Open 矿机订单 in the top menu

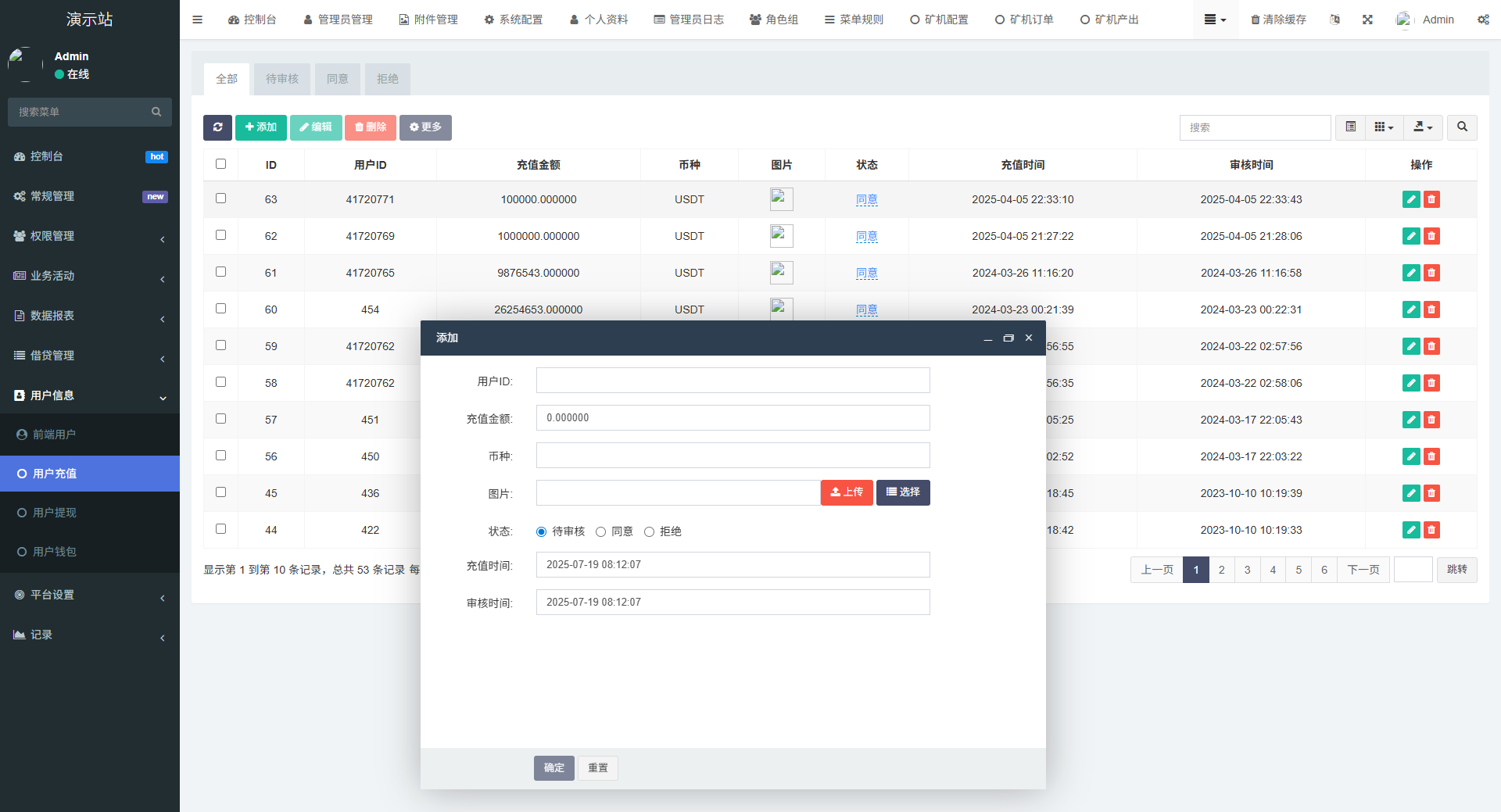pyautogui.click(x=1024, y=19)
